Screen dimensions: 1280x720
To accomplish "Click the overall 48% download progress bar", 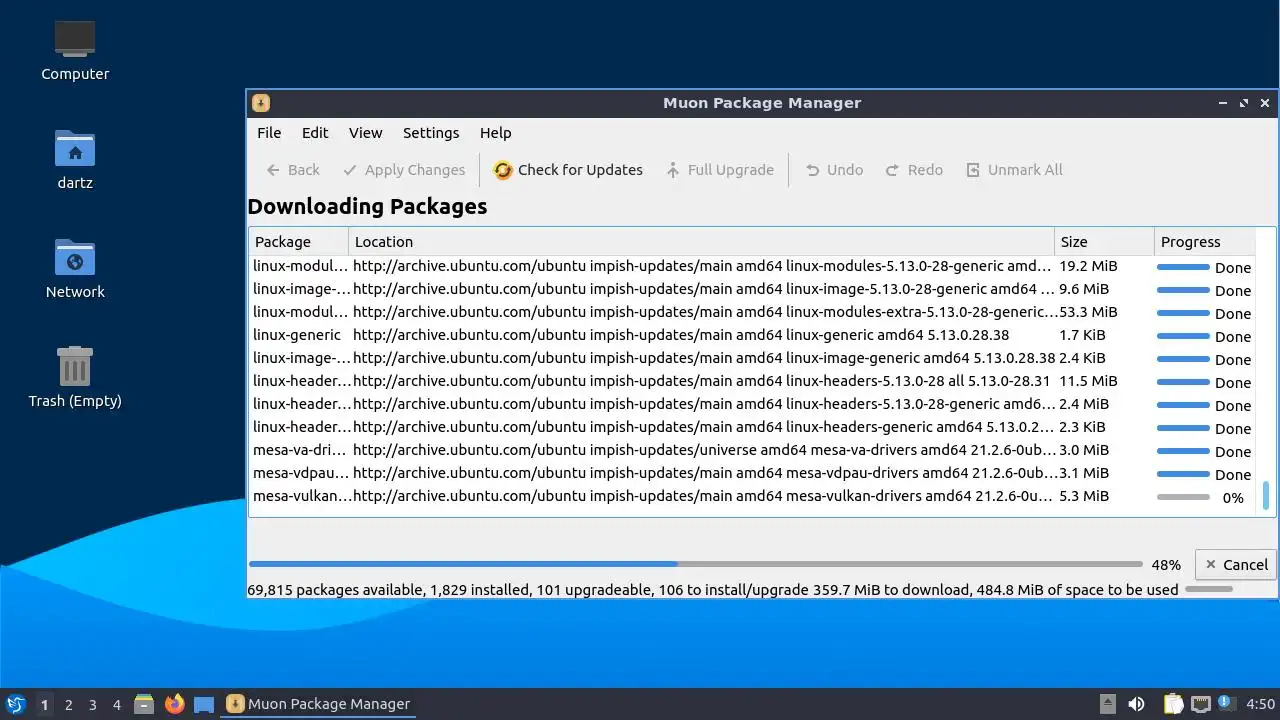I will click(695, 565).
